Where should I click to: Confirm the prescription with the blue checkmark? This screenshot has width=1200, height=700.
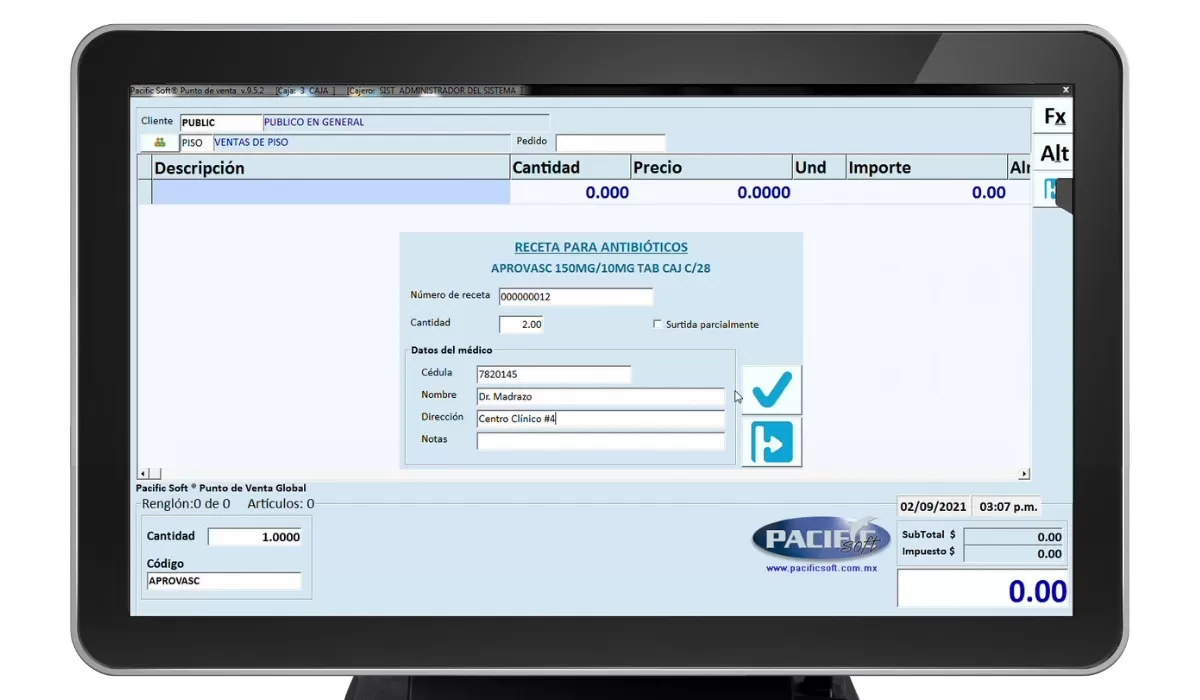click(x=771, y=391)
